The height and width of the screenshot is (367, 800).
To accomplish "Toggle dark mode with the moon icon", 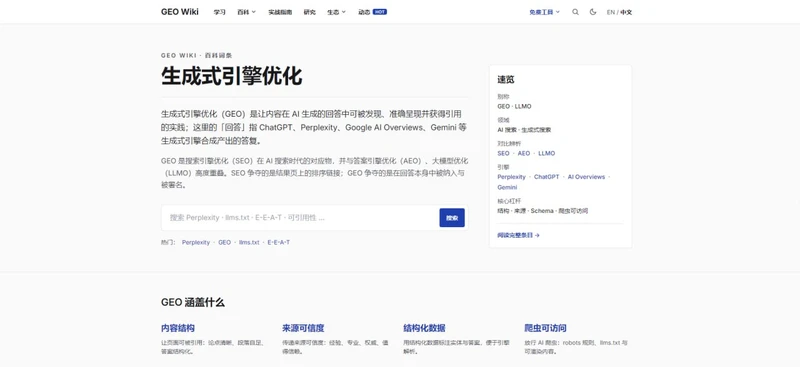I will pos(593,12).
